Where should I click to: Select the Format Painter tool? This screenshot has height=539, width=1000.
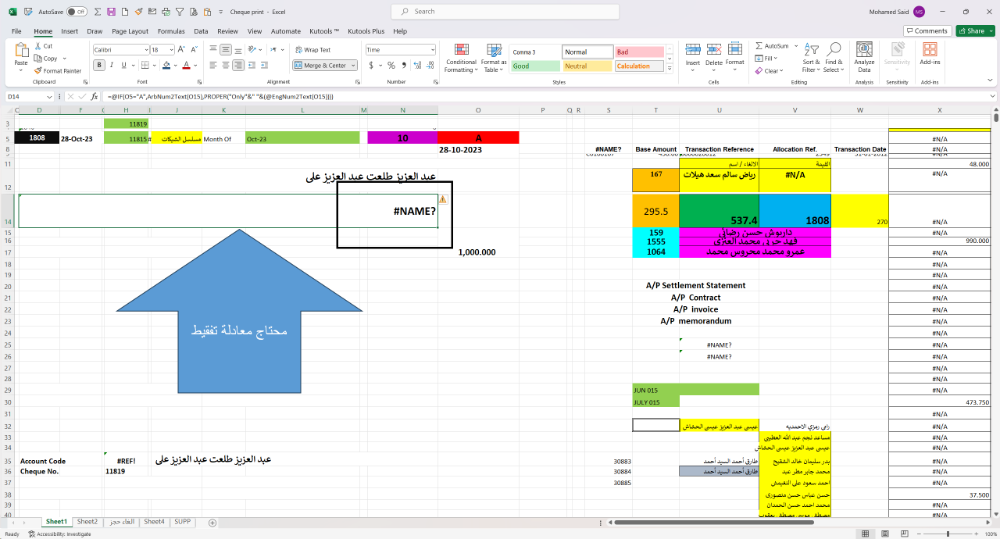(58, 71)
